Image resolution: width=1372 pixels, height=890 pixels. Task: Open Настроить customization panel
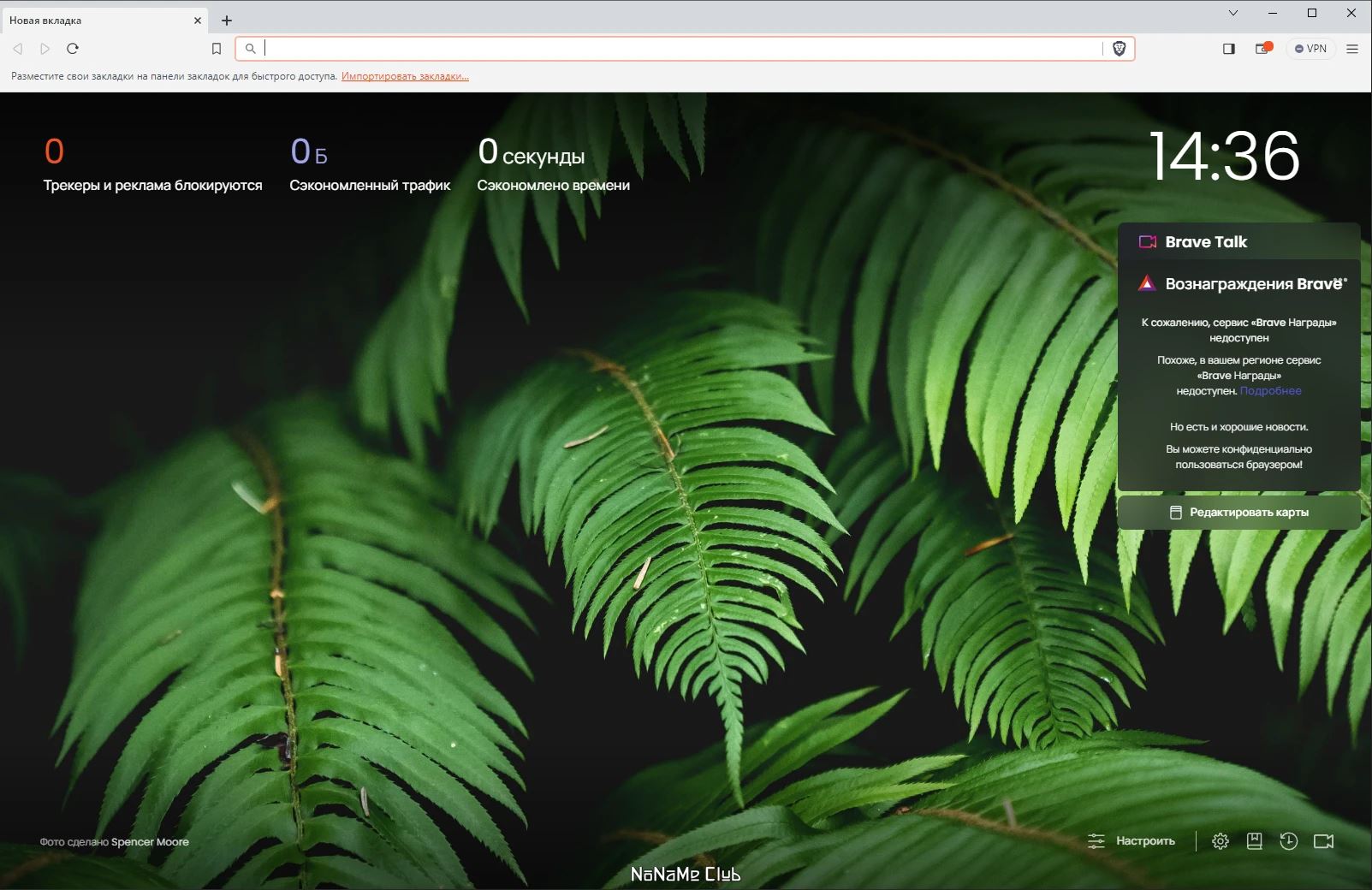pyautogui.click(x=1131, y=841)
